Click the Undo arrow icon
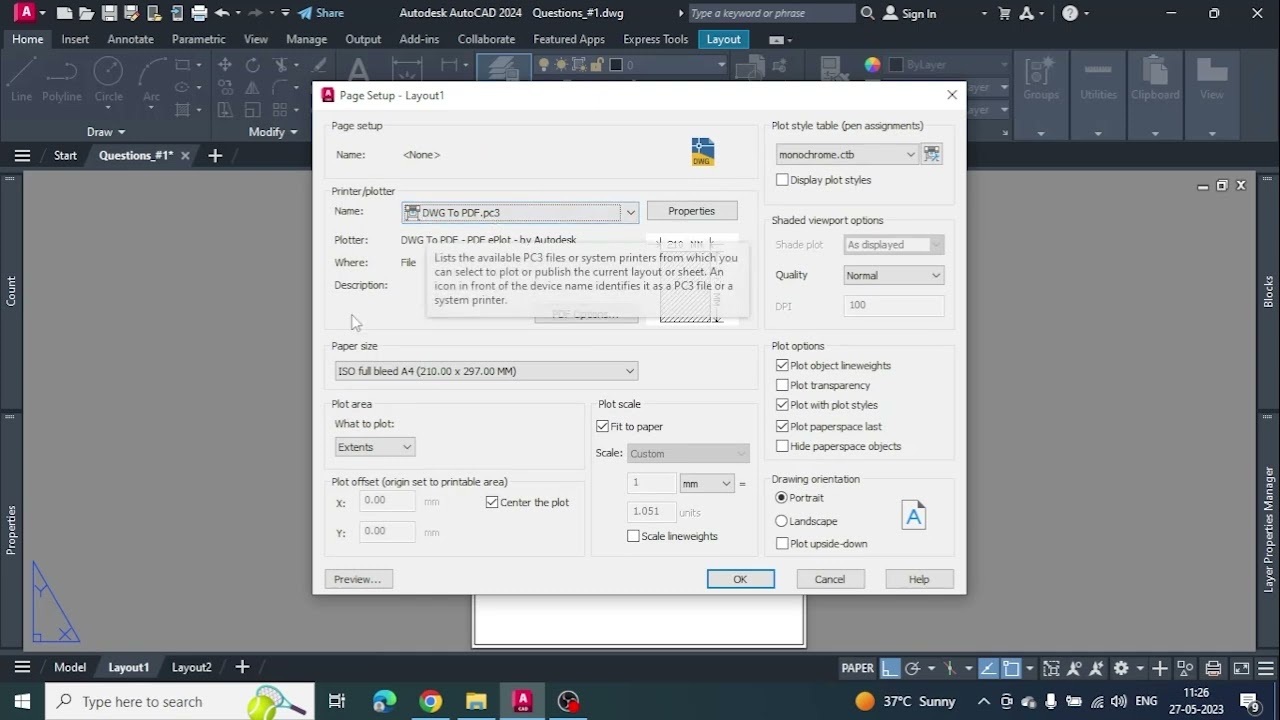Viewport: 1280px width, 720px height. pyautogui.click(x=222, y=14)
